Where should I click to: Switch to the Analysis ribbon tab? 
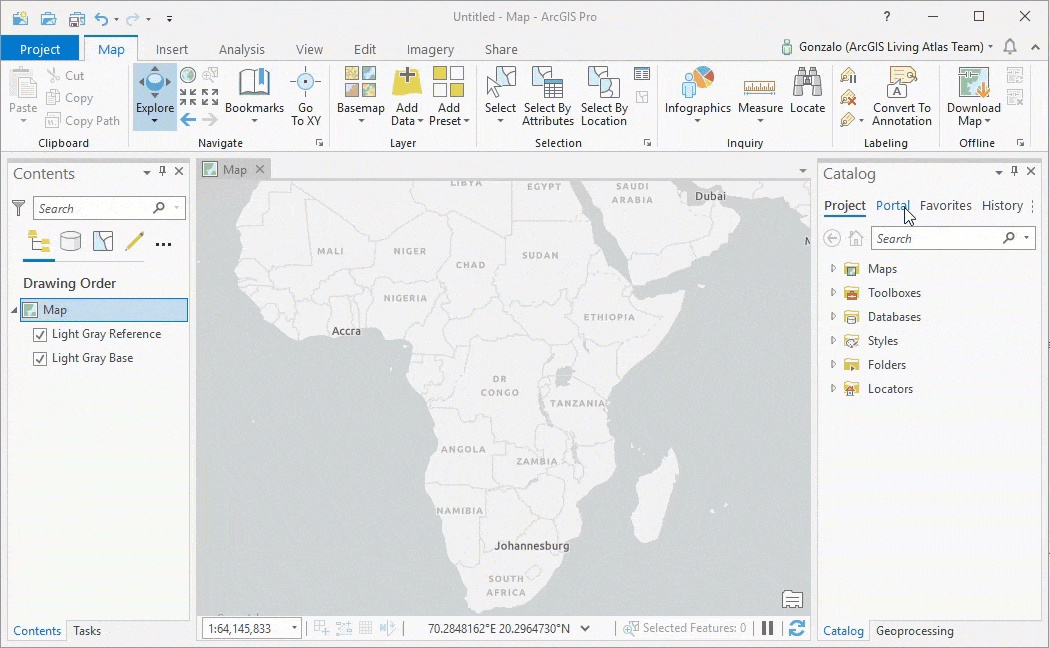click(242, 49)
